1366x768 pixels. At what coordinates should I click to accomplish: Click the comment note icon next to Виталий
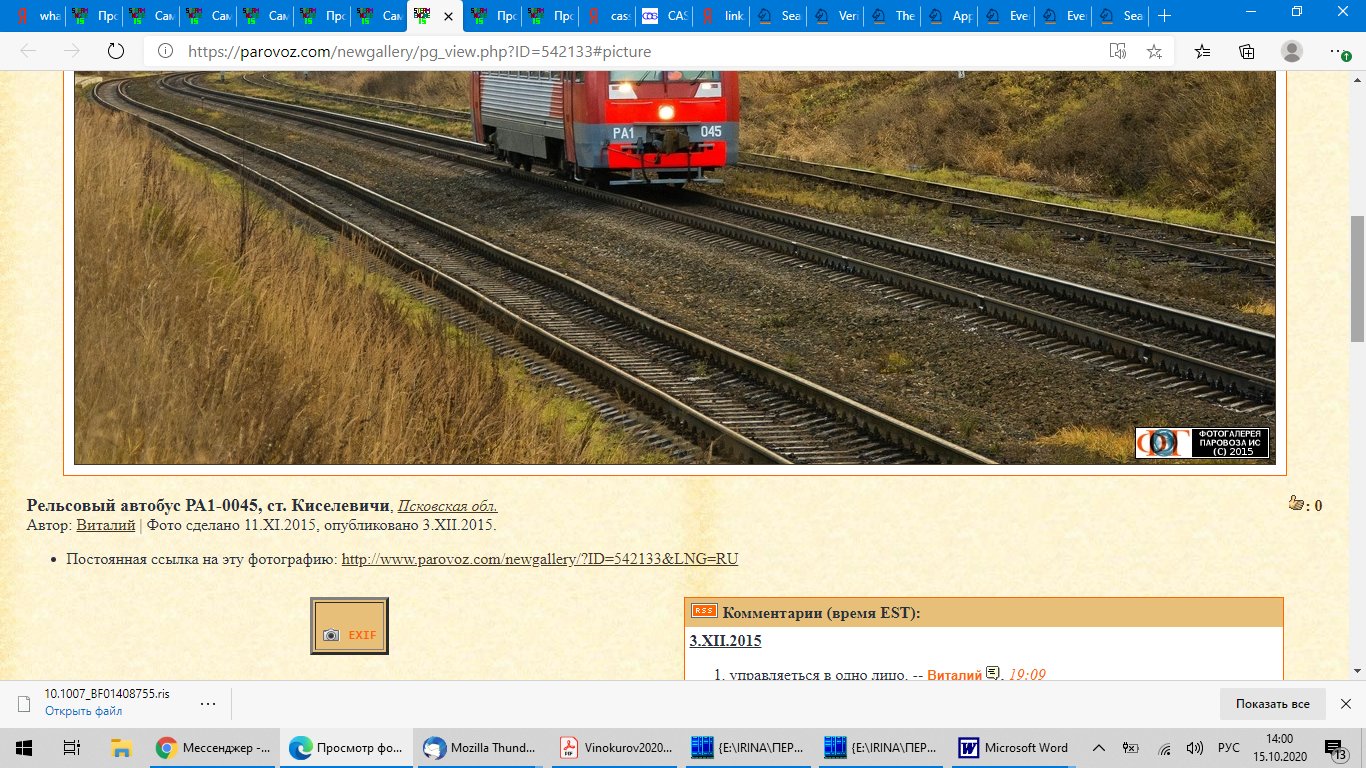tap(993, 675)
